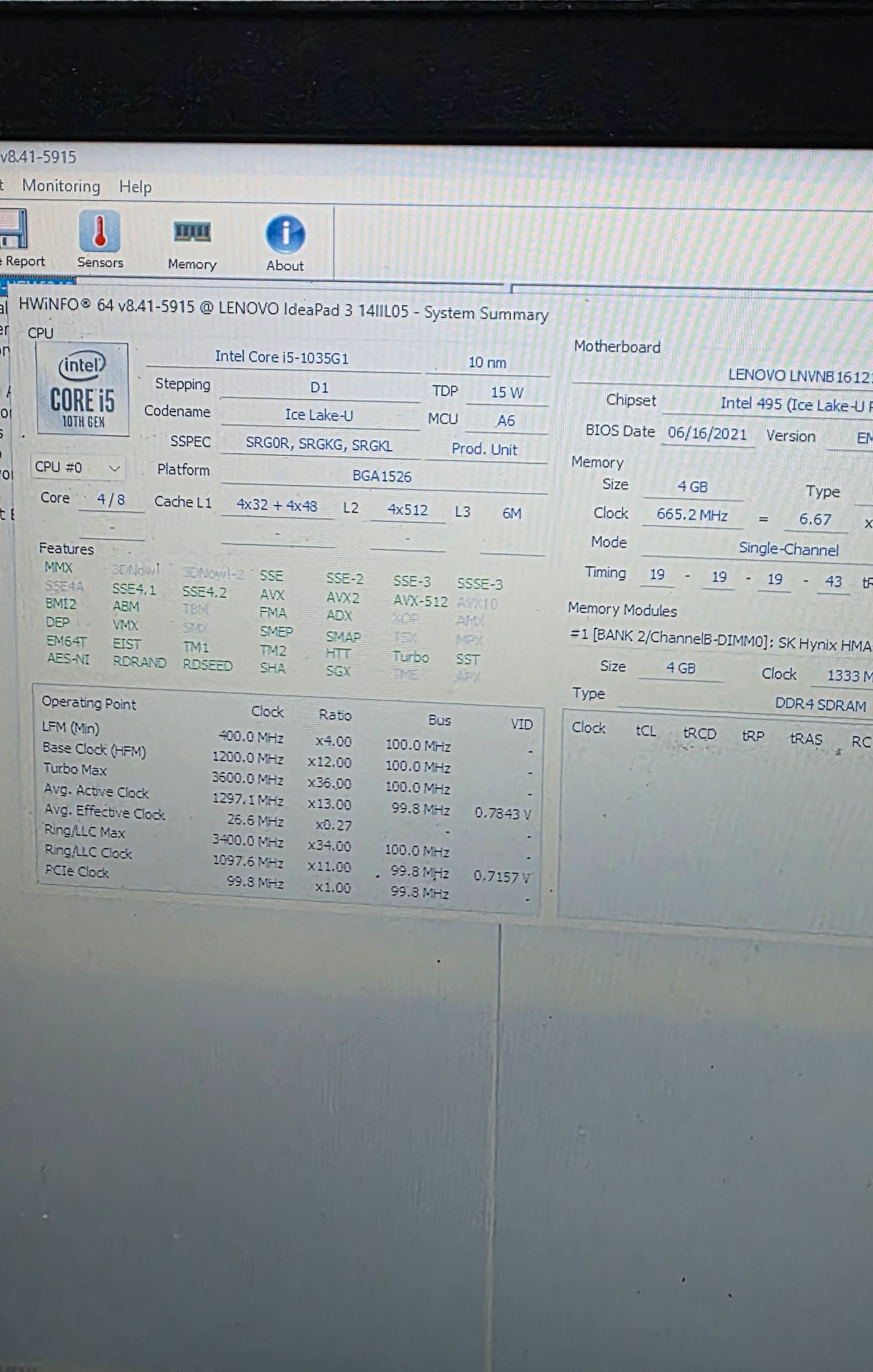Click the 0.7843 V VID value
Viewport: 873px width, 1372px height.
[x=503, y=814]
